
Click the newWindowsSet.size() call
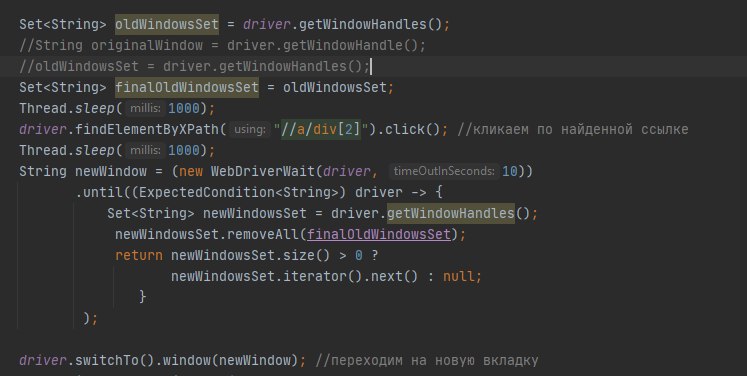point(250,255)
